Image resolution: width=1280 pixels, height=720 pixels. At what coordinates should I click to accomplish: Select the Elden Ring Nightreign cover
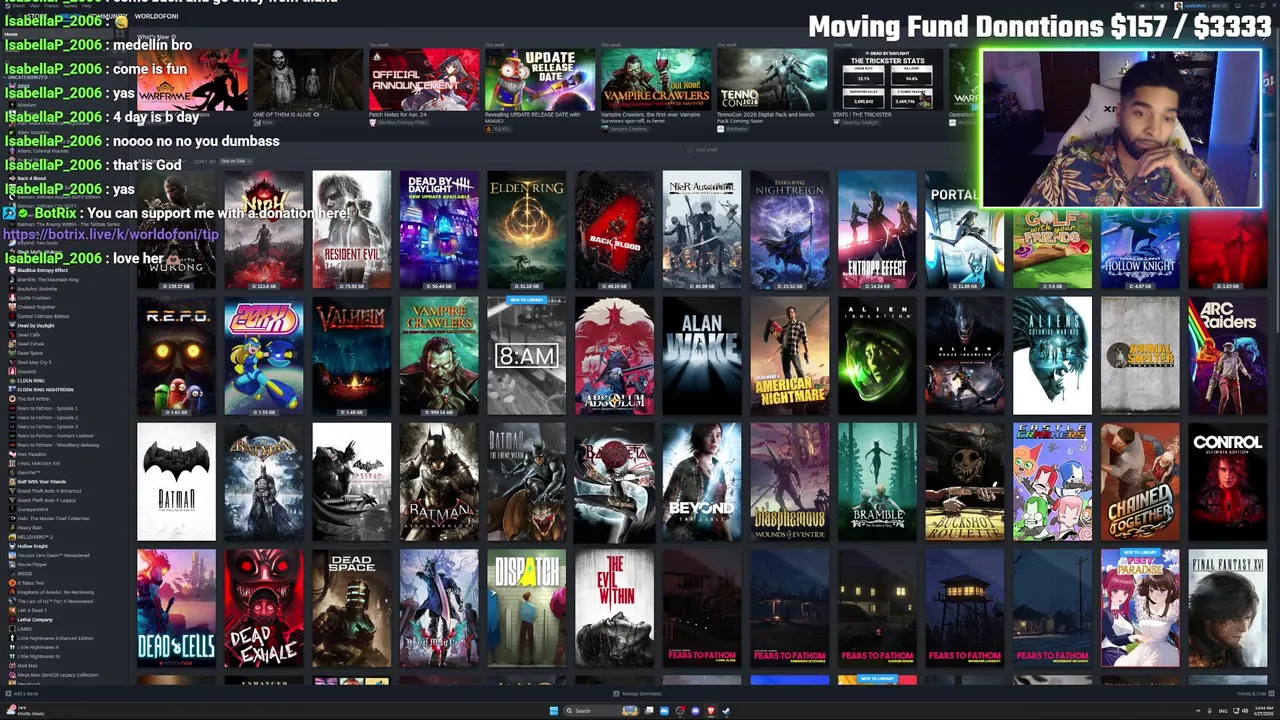[790, 229]
